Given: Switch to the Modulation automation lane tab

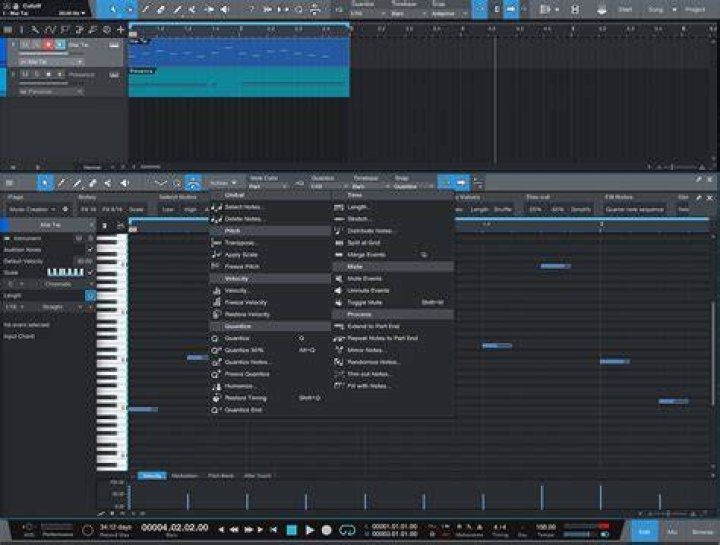Looking at the screenshot, I should tap(185, 476).
